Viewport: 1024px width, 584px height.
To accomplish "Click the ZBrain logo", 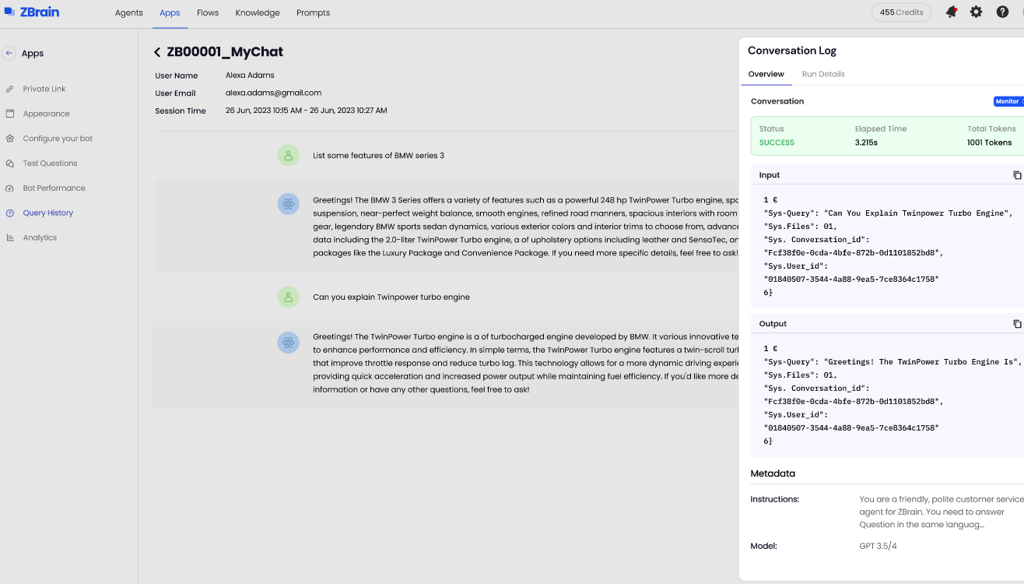I will tap(31, 13).
